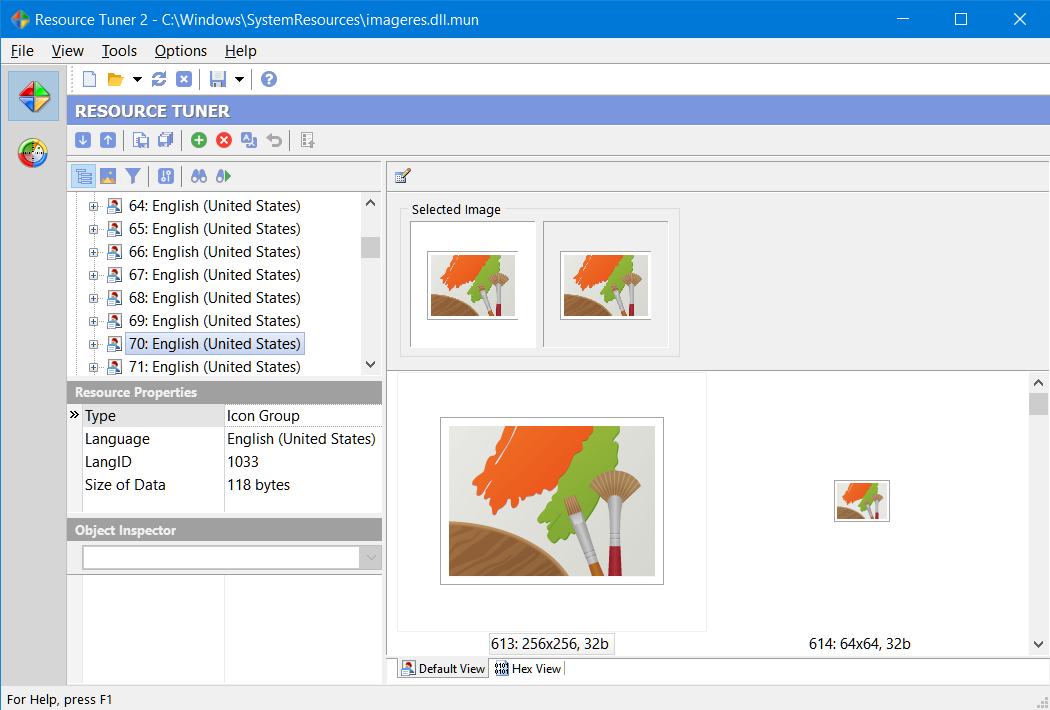Click the '614: 64x64, 32b' label
Screen dimensions: 1050x710
pos(859,644)
